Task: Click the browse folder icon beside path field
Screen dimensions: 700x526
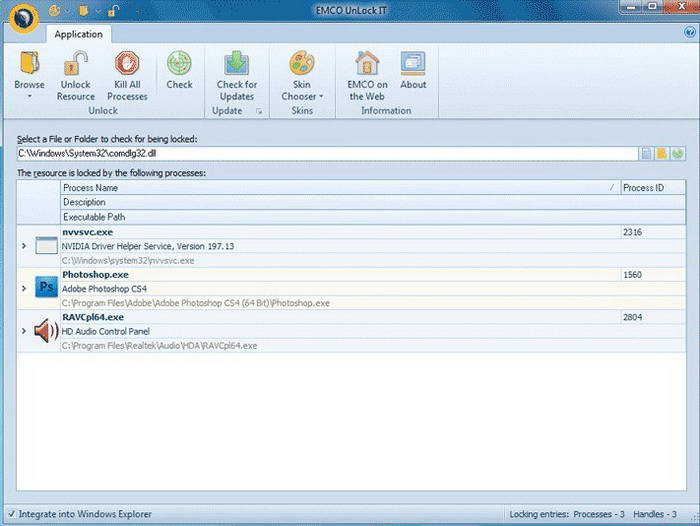Action: (x=662, y=154)
